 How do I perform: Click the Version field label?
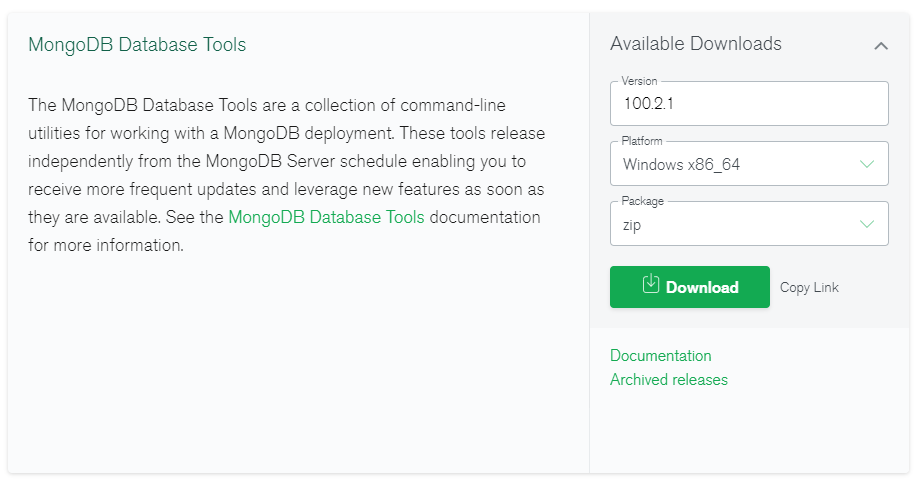click(x=639, y=81)
